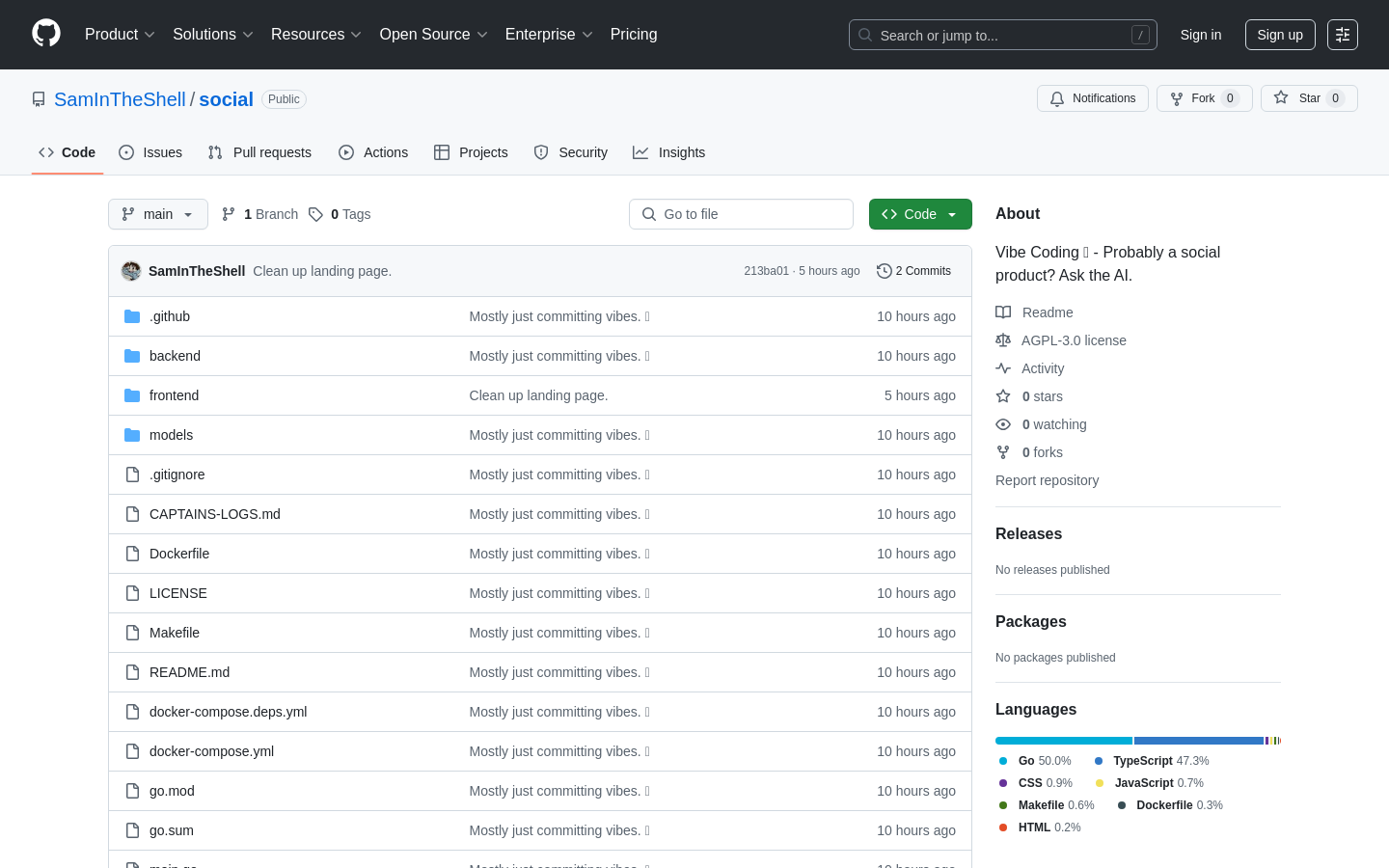Click the Activity pulse icon
Viewport: 1389px width, 868px height.
(1003, 368)
